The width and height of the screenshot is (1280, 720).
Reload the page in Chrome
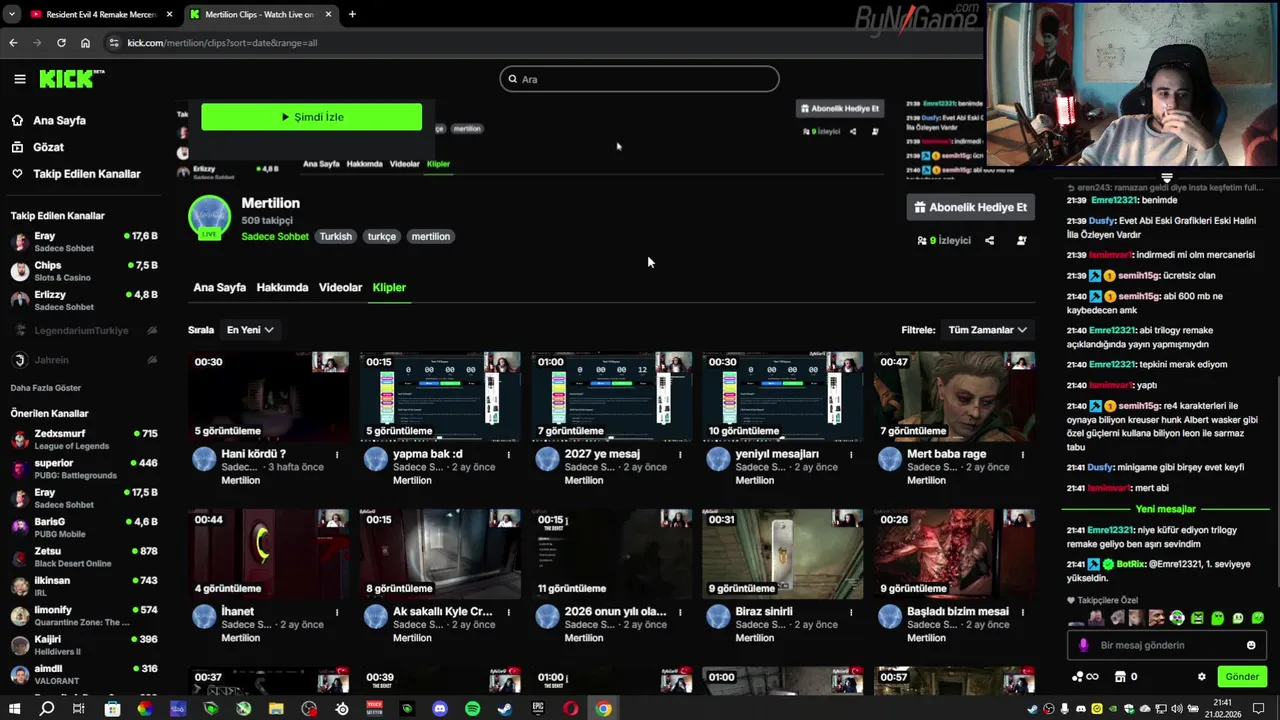(61, 43)
